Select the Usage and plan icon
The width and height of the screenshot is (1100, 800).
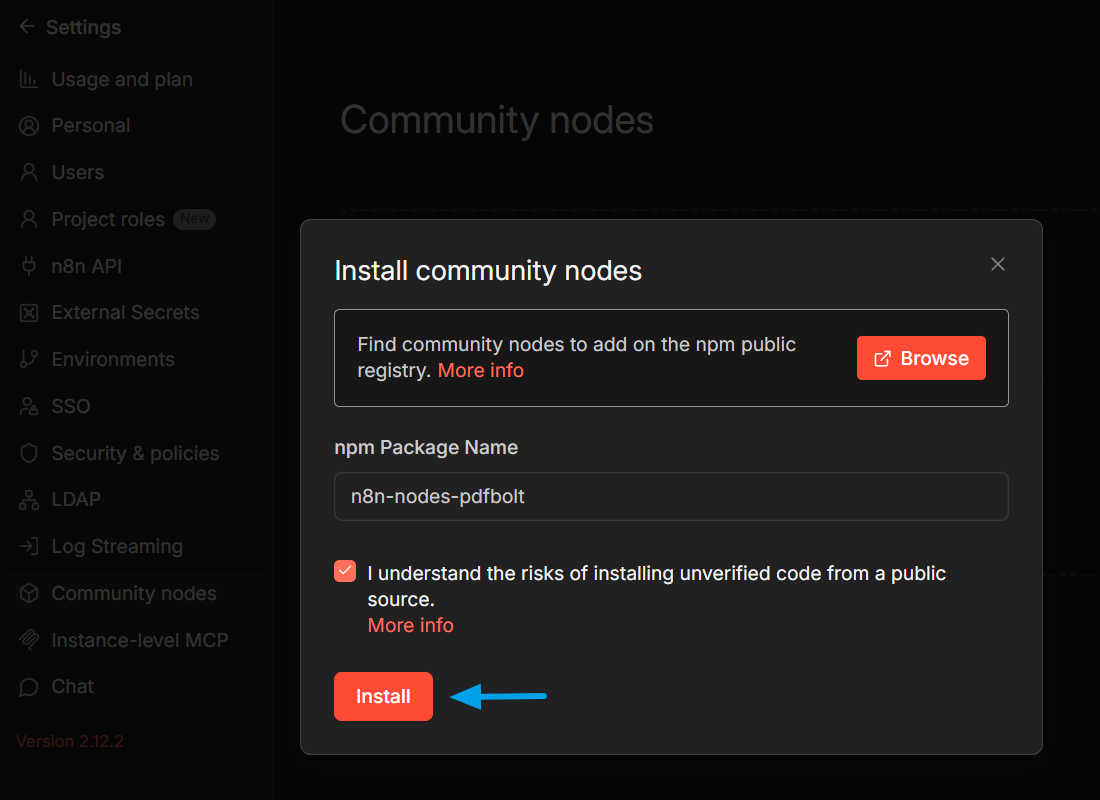click(x=29, y=79)
